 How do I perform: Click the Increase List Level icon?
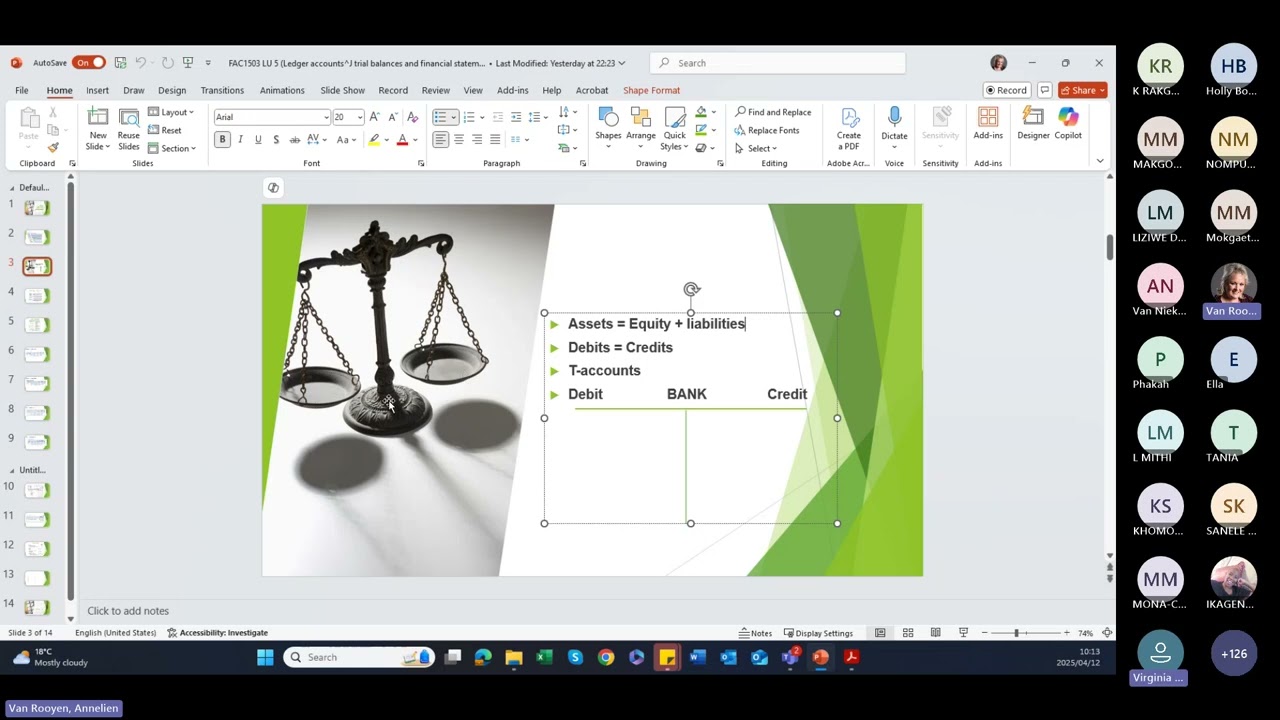point(516,117)
